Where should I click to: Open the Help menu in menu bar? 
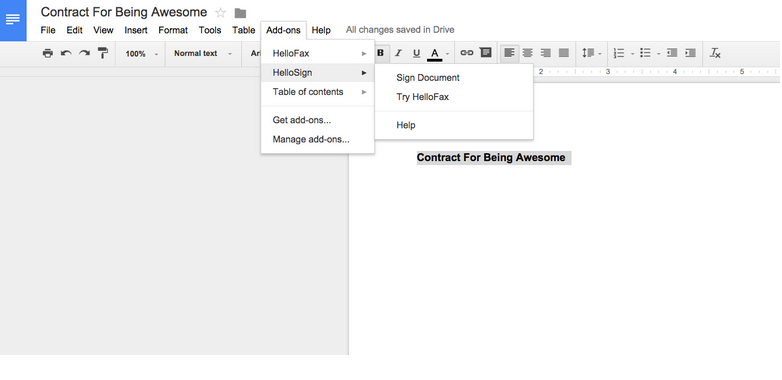tap(321, 30)
